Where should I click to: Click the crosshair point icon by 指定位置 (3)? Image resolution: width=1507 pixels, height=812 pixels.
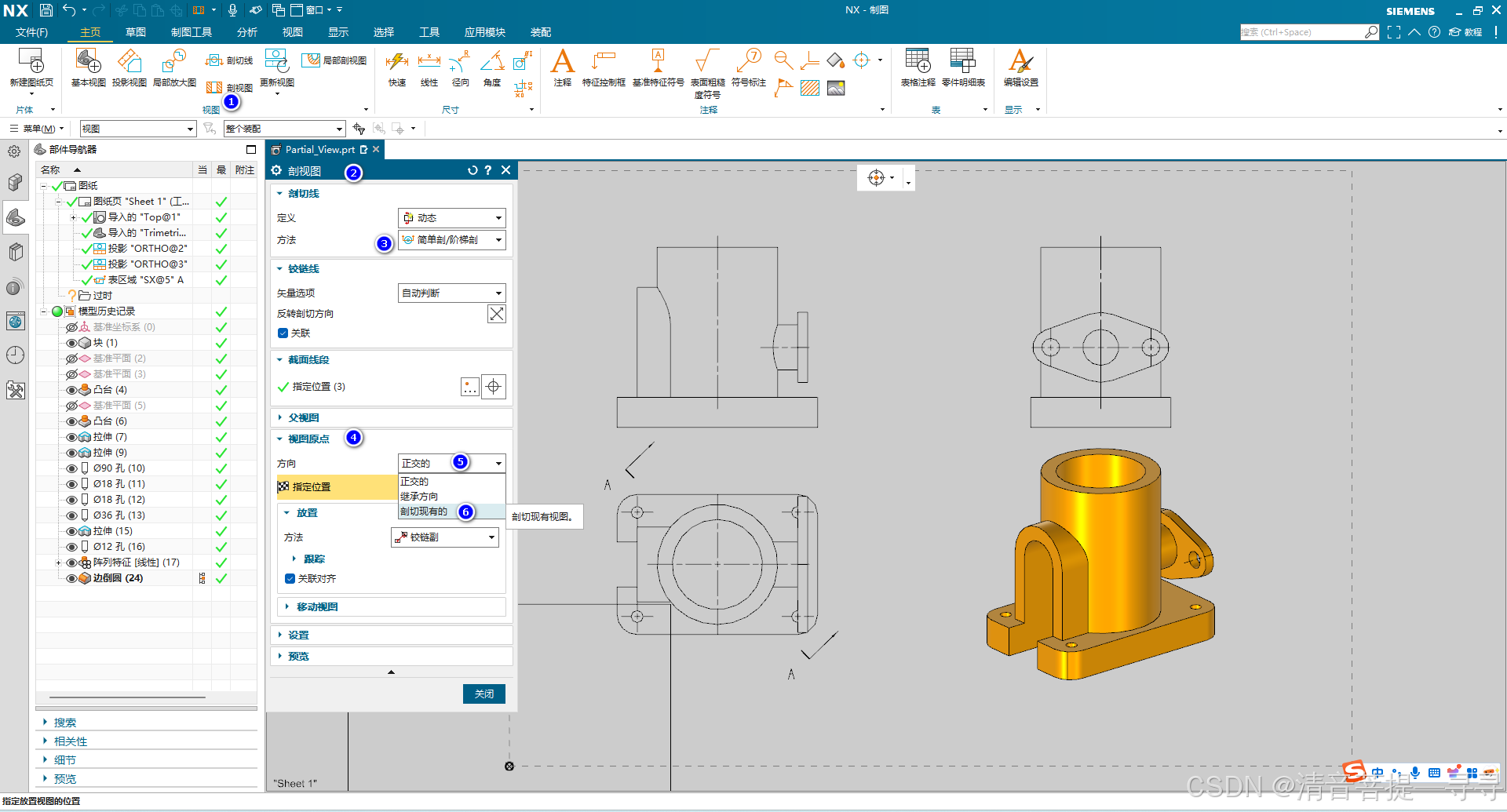pos(493,387)
